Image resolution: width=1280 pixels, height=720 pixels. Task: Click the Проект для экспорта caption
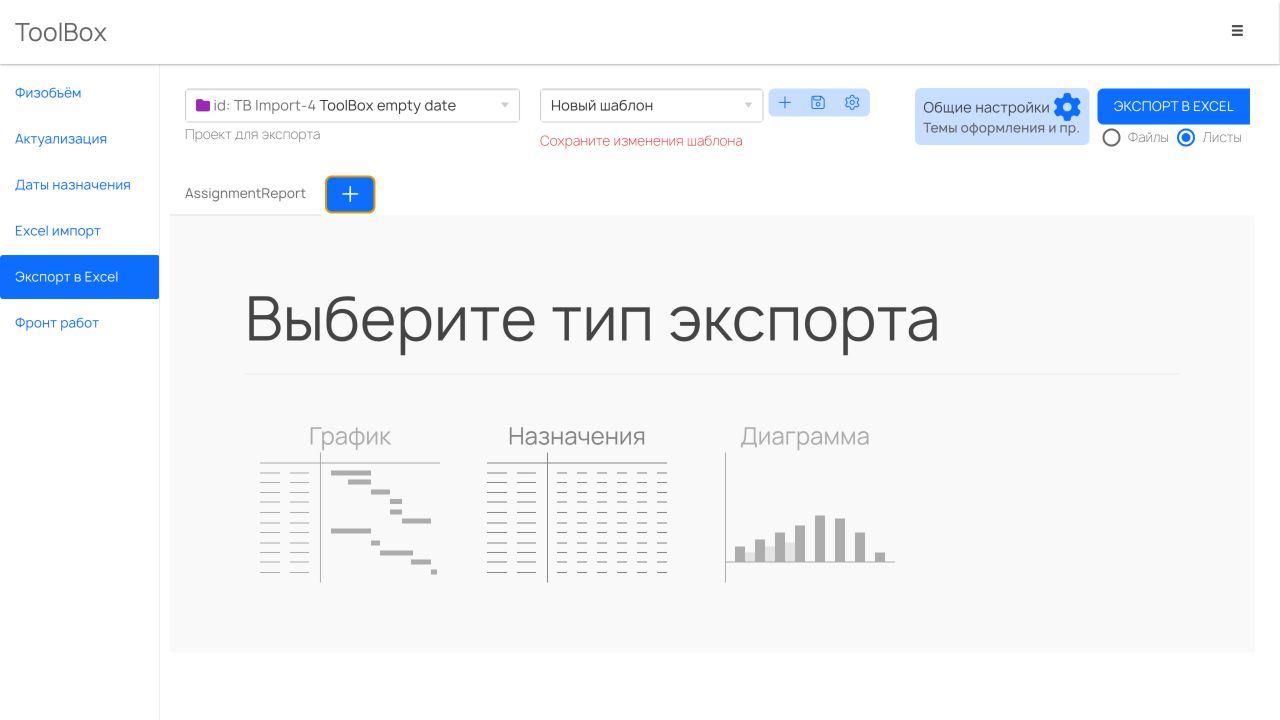pos(253,134)
